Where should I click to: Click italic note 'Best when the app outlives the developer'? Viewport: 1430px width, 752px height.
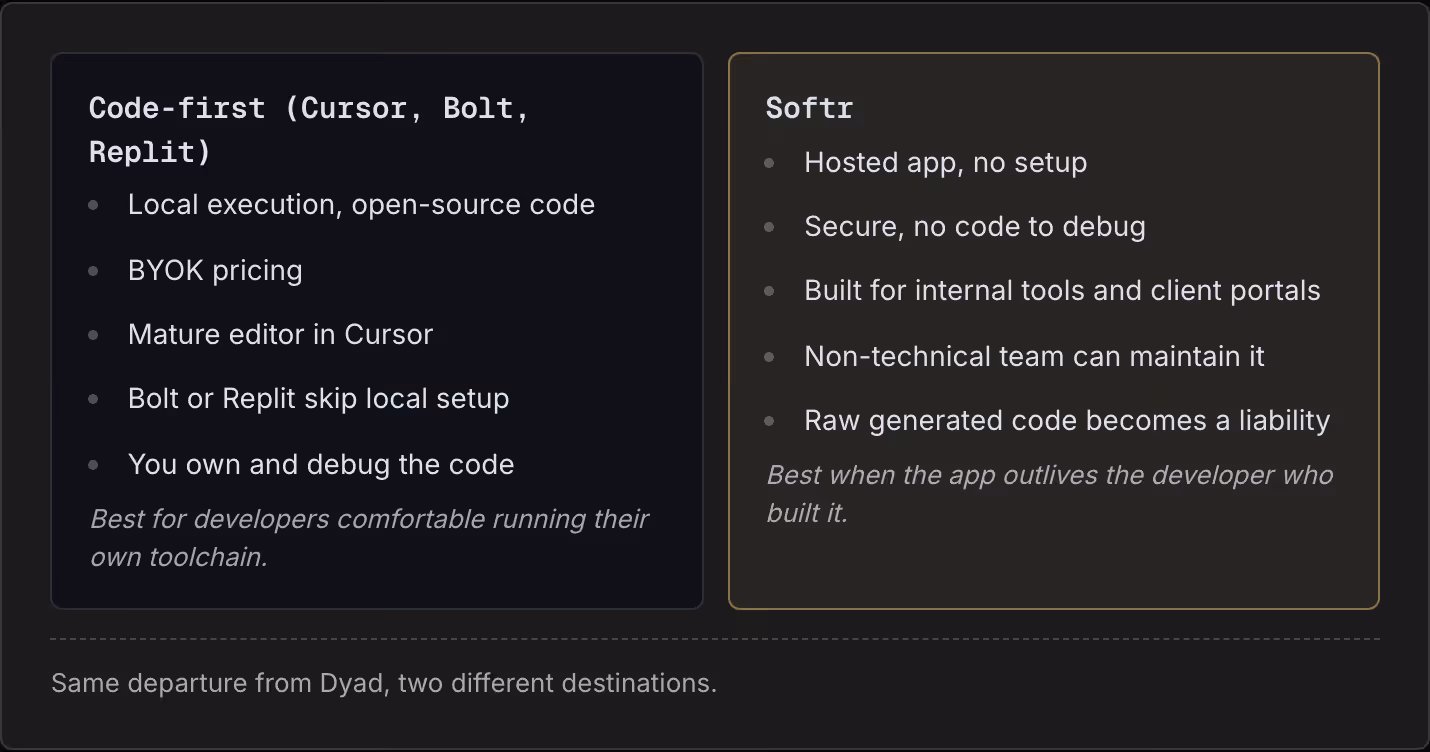point(1050,494)
